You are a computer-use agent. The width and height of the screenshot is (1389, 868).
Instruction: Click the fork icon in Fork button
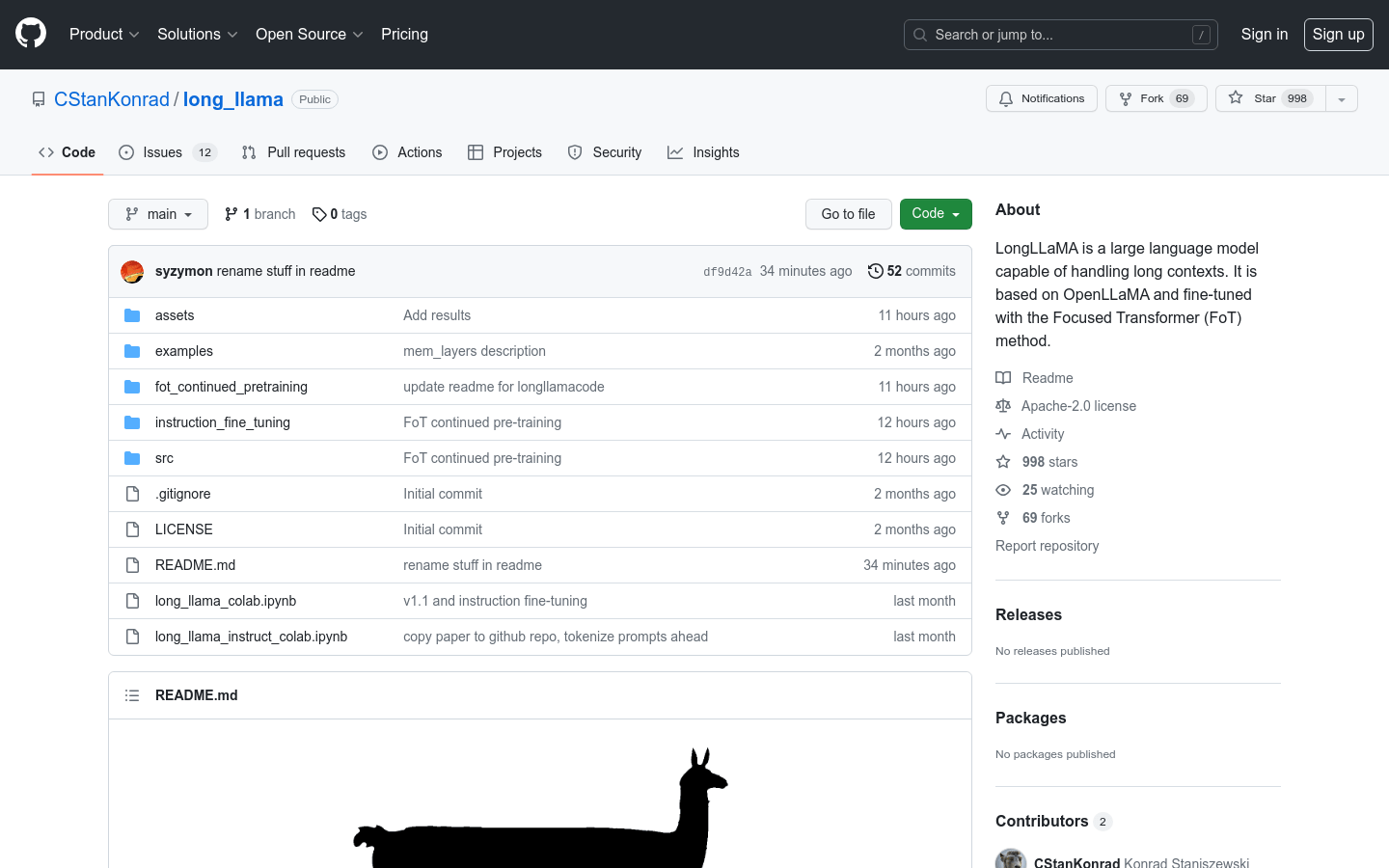click(1126, 98)
